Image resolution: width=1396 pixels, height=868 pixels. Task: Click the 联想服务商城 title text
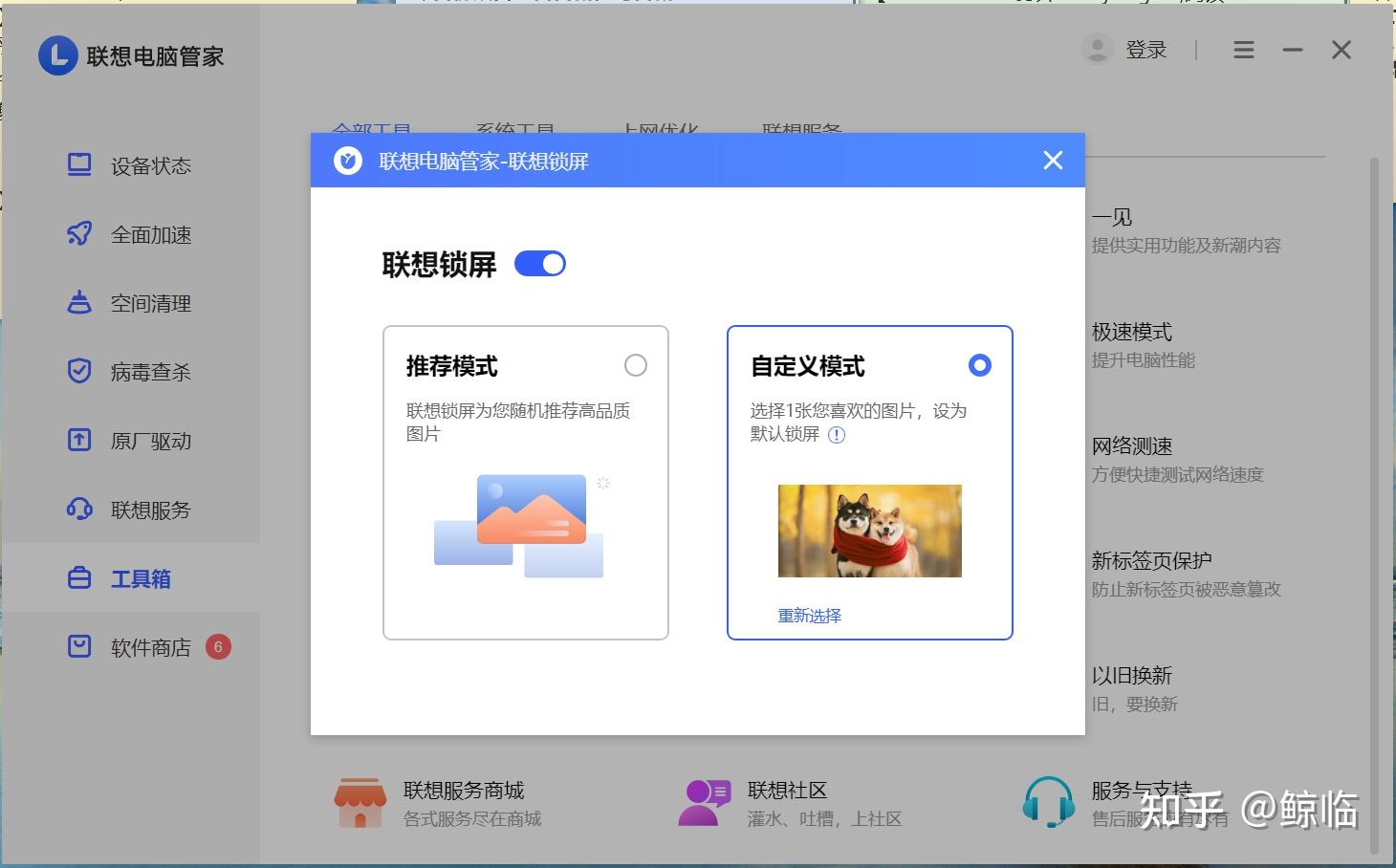click(464, 791)
